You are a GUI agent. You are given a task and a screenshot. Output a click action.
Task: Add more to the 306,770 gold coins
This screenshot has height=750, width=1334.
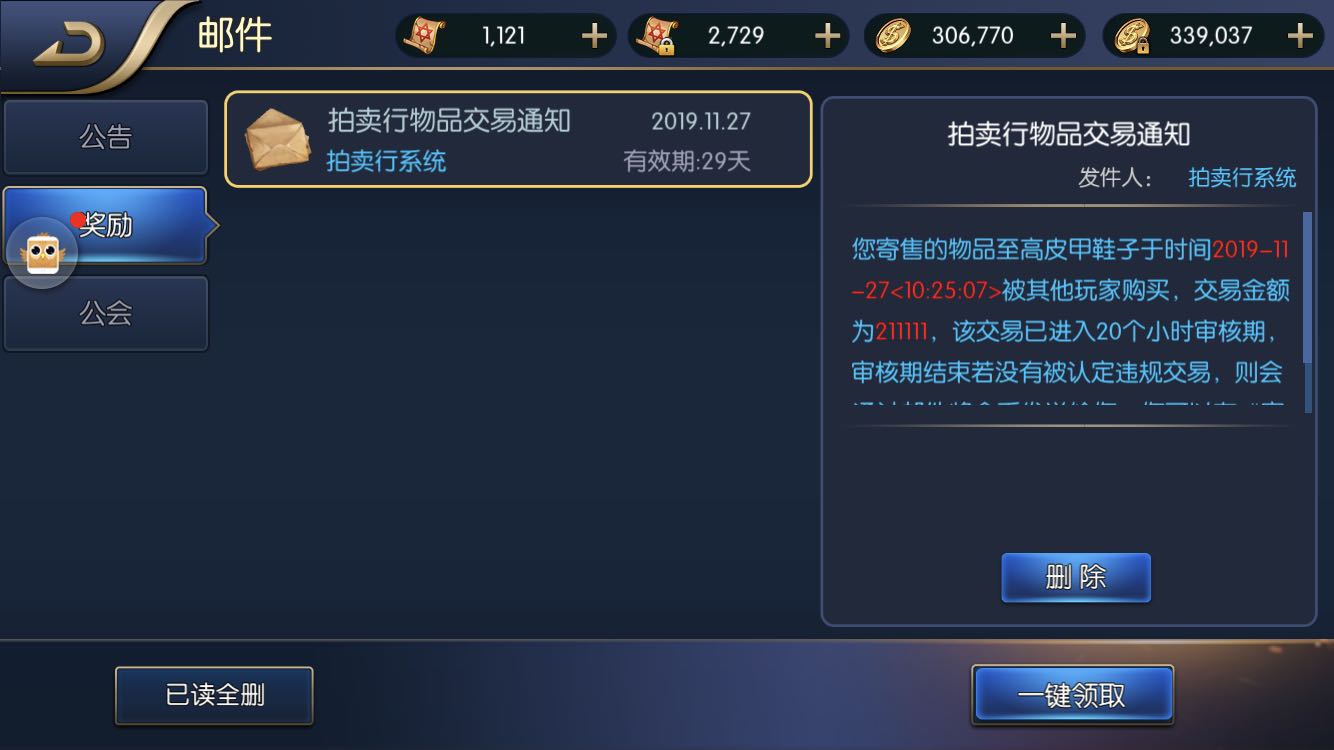[x=1063, y=36]
